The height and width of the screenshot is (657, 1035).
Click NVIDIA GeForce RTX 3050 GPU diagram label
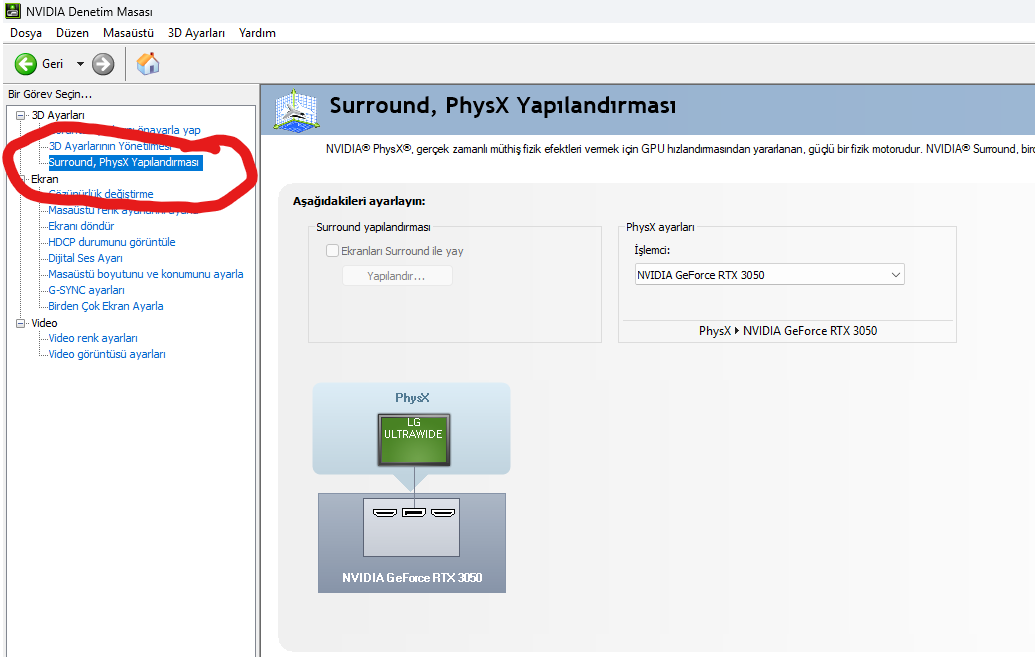412,578
